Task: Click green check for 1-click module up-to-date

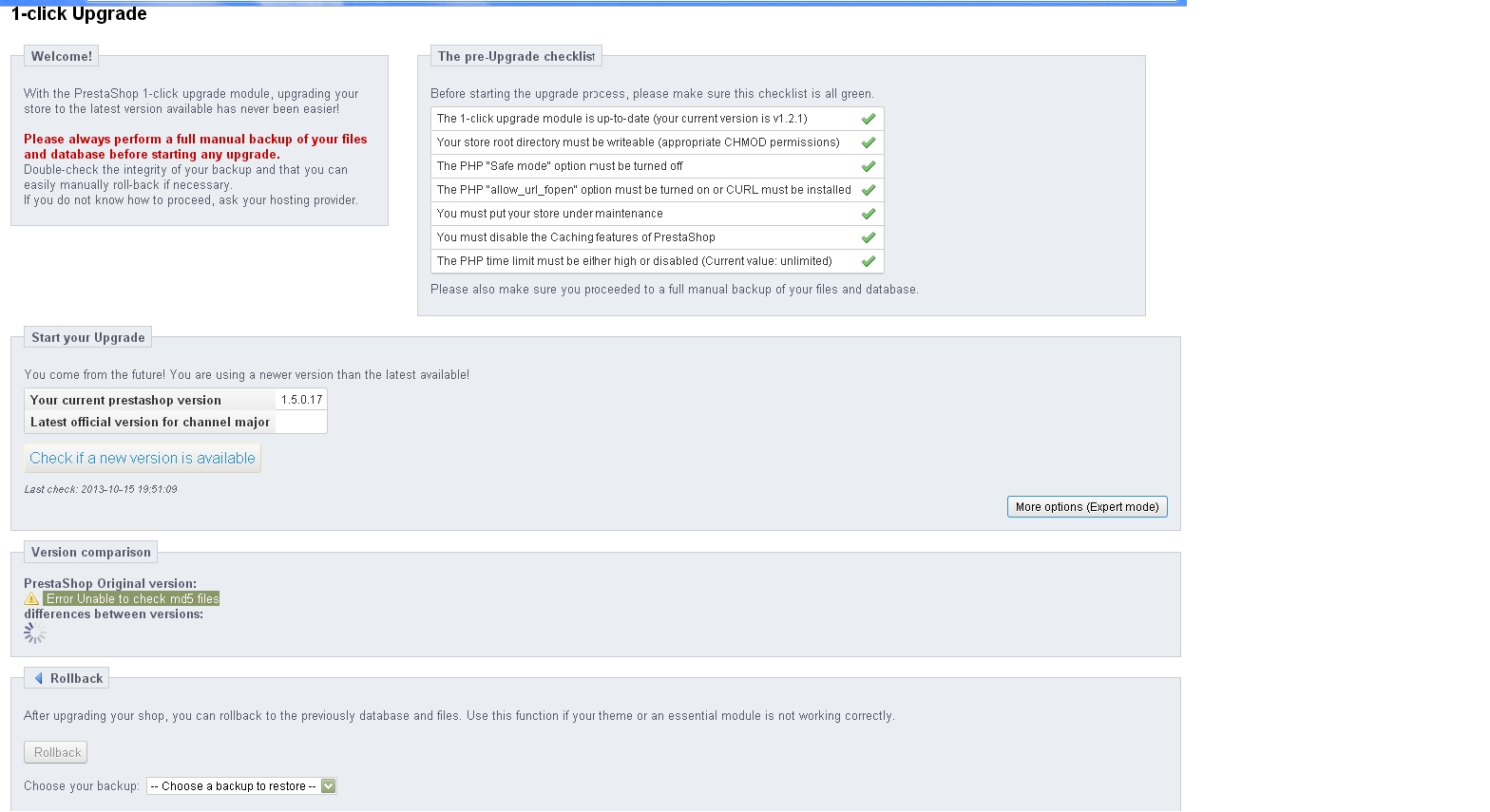Action: click(x=868, y=119)
